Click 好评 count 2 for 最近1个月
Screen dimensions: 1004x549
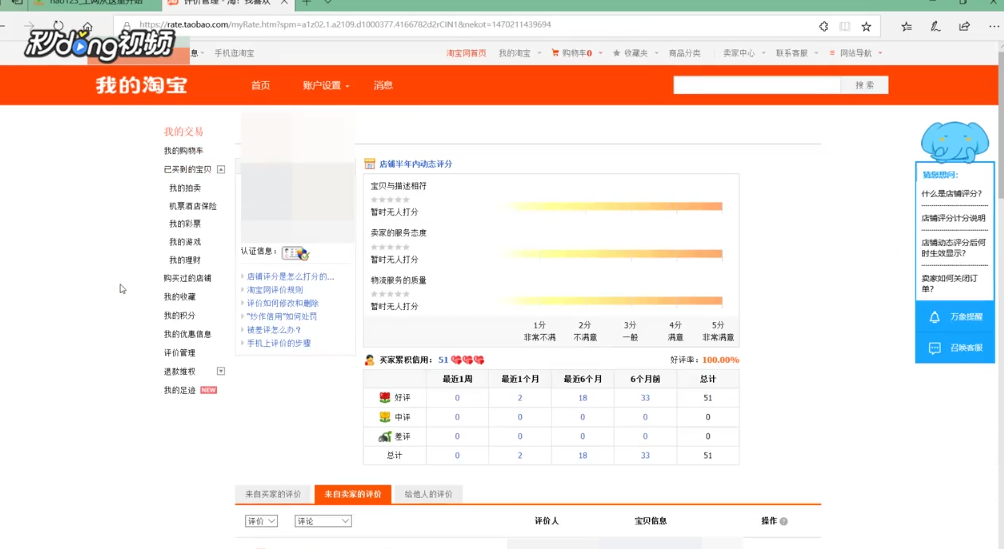pos(520,398)
